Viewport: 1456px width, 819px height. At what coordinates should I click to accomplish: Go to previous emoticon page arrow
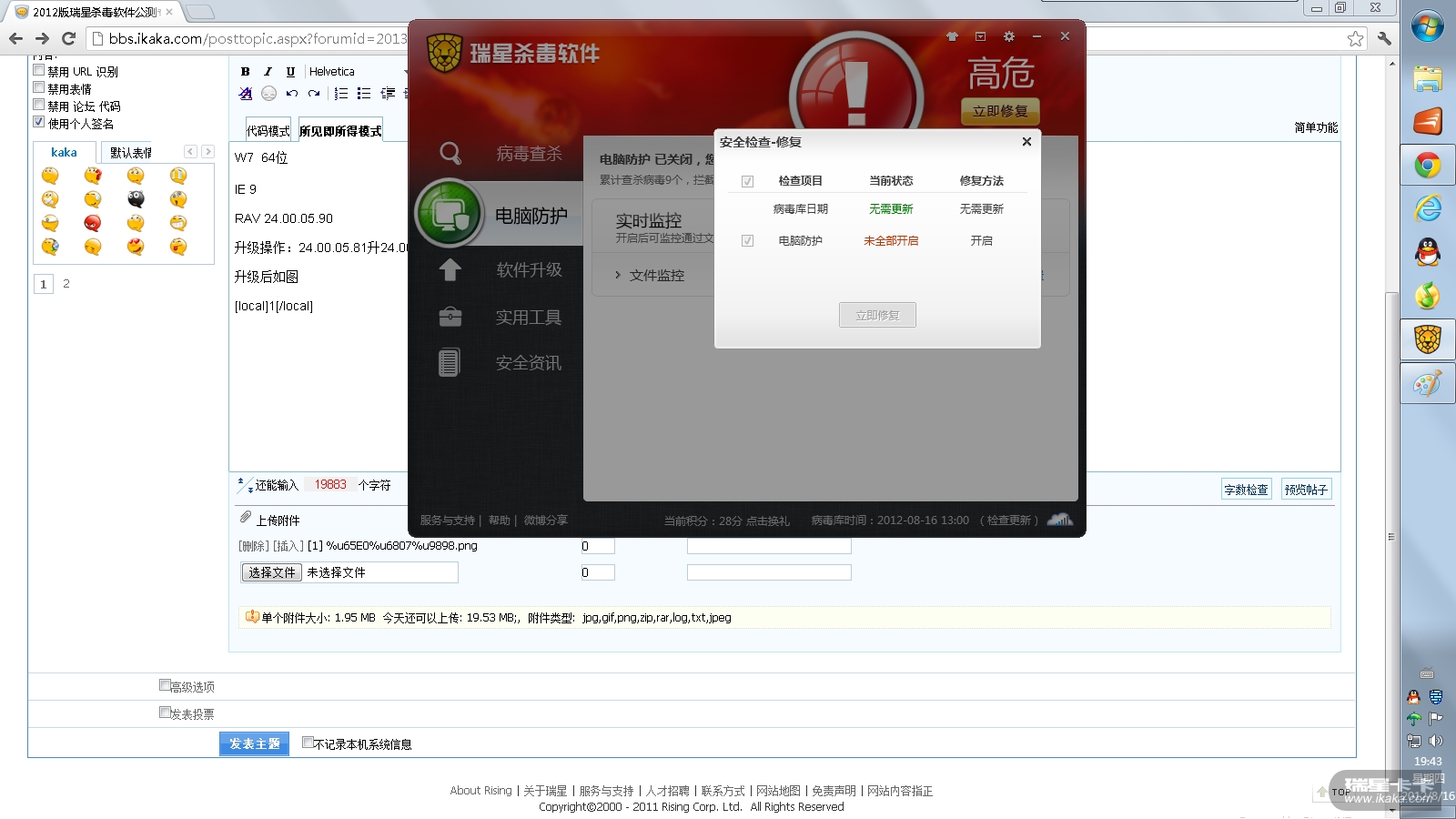pos(190,152)
